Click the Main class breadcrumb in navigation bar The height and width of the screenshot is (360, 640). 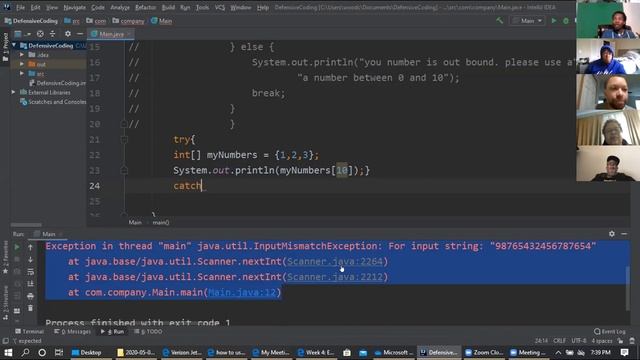click(x=162, y=21)
